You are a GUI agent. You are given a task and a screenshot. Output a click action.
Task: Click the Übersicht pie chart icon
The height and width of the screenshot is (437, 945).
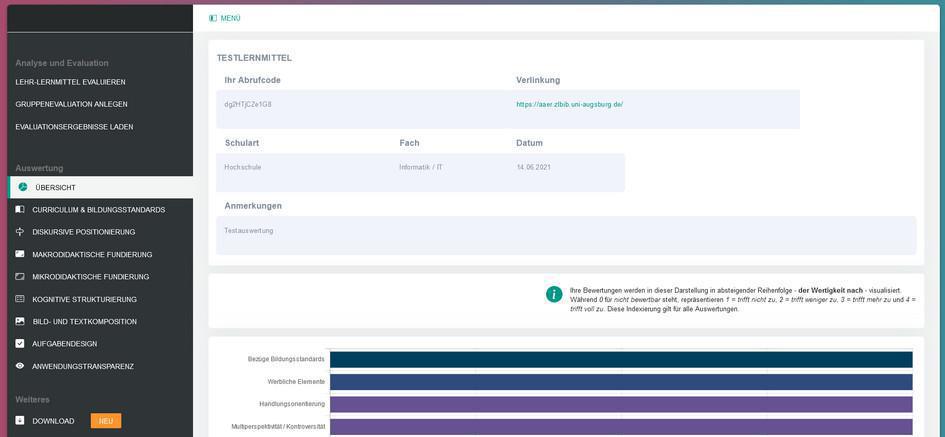pos(23,187)
